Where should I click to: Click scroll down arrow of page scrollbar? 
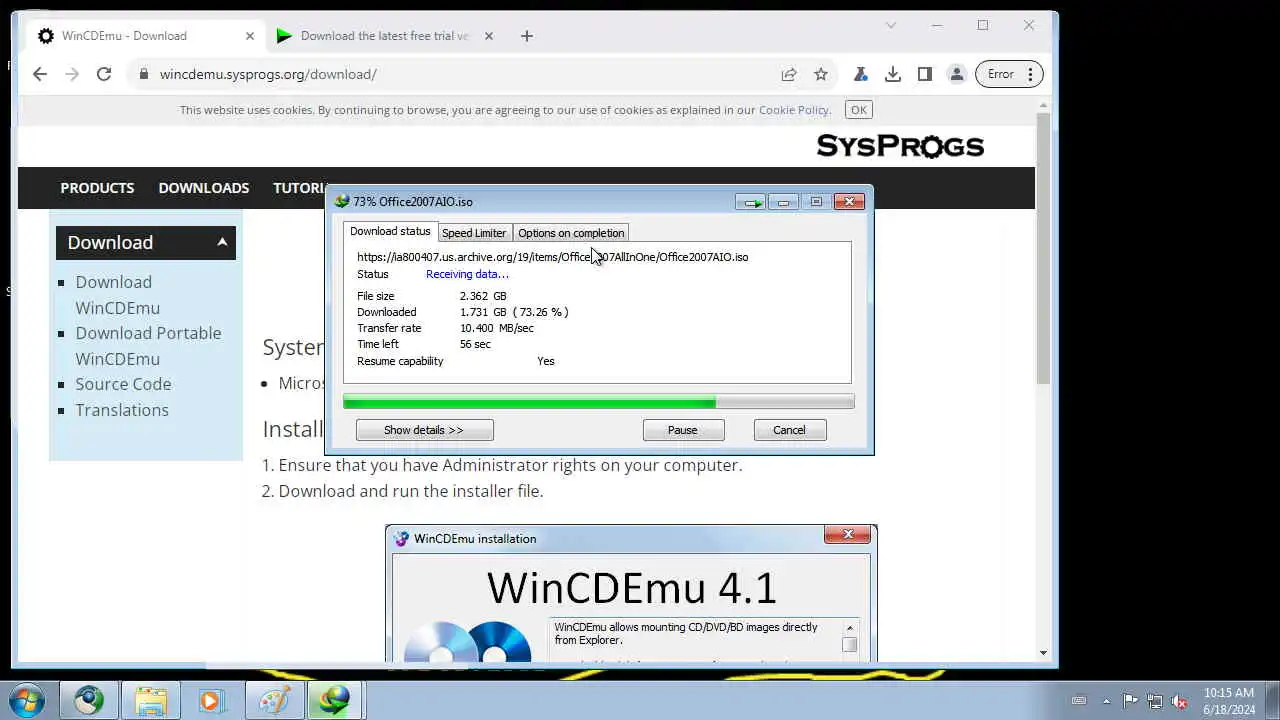(1043, 653)
